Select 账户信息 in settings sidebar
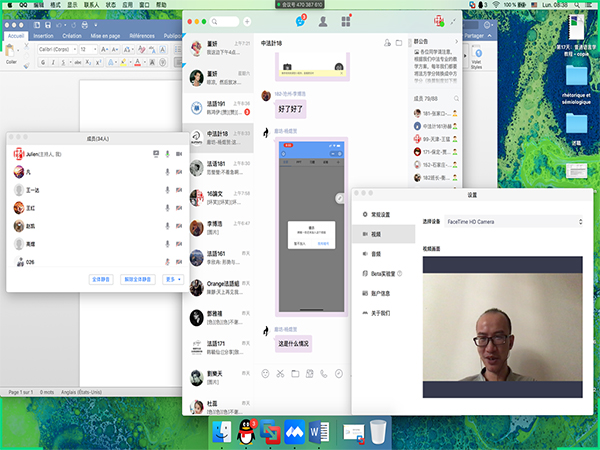600x450 pixels. click(x=384, y=293)
